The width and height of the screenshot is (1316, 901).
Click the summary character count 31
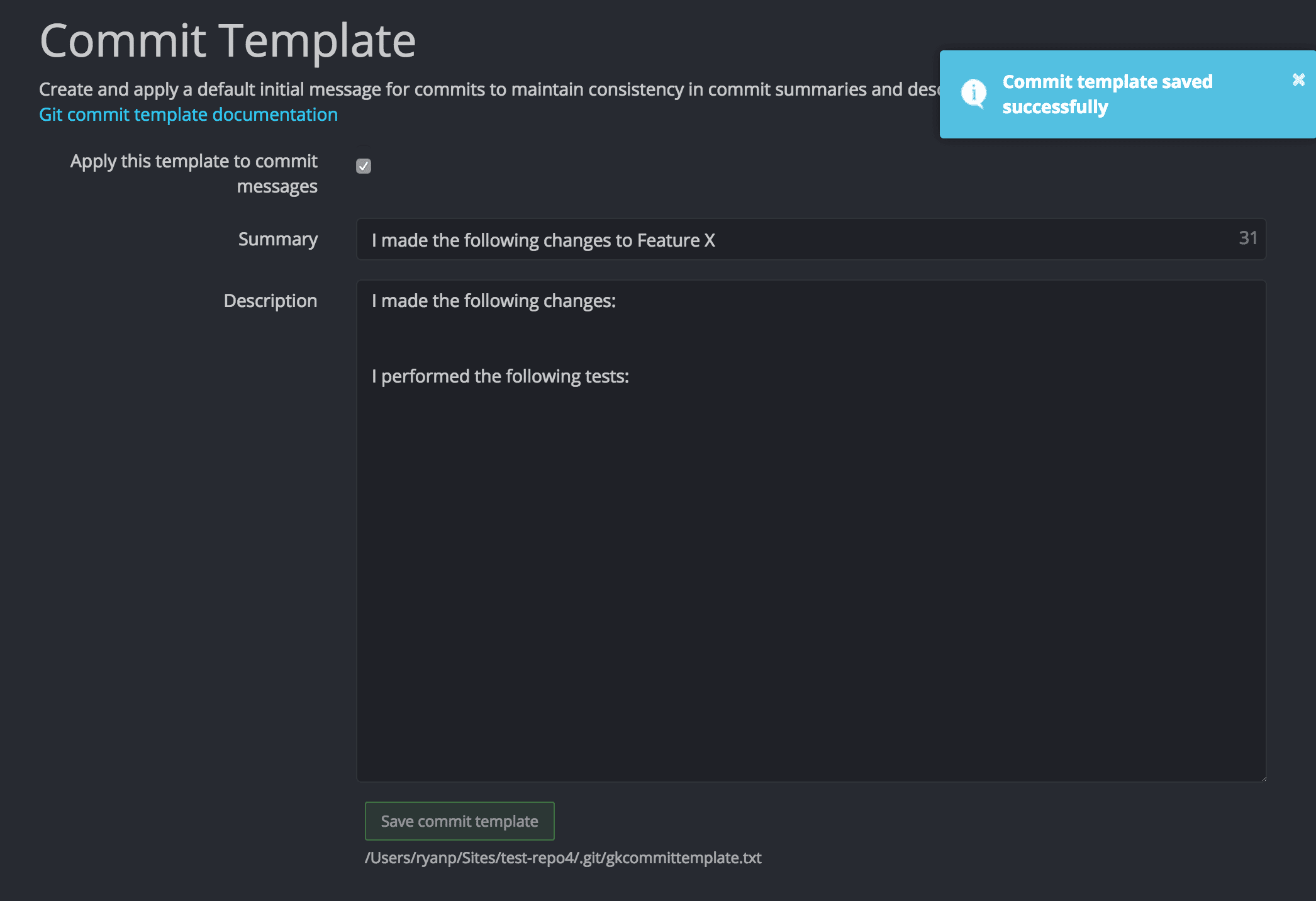(x=1247, y=238)
